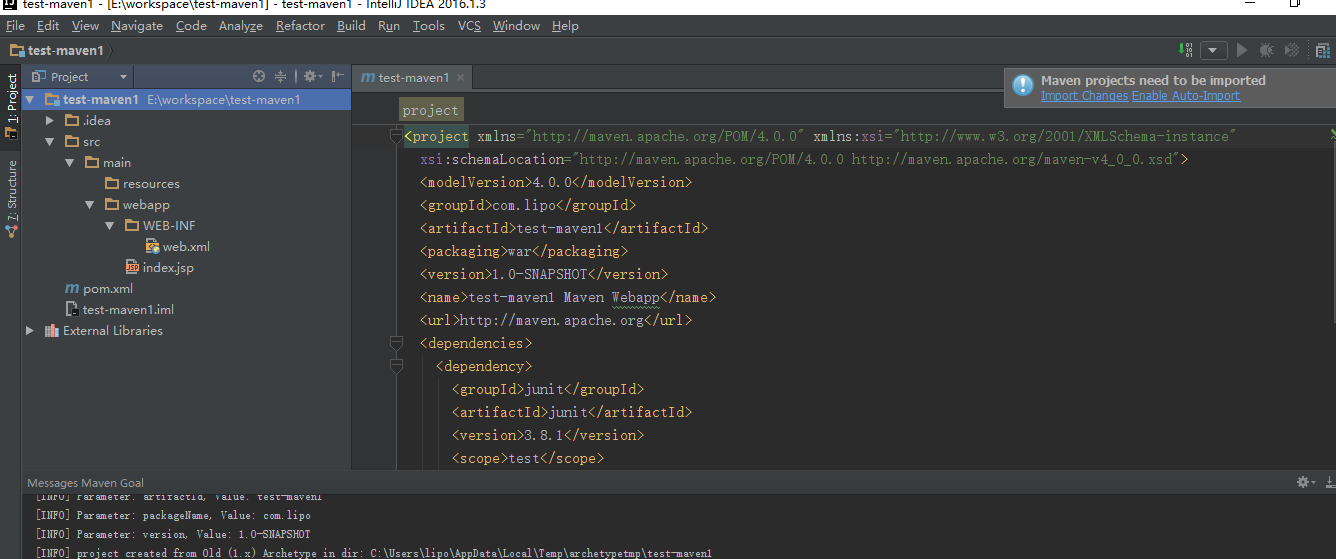
Task: Select pom.xml in project tree
Action: 107,288
